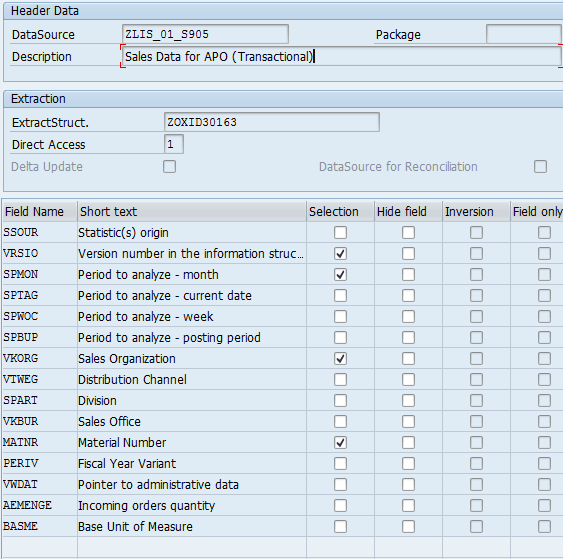
Task: Click short text 'Pointer to administrative data'
Action: point(158,485)
